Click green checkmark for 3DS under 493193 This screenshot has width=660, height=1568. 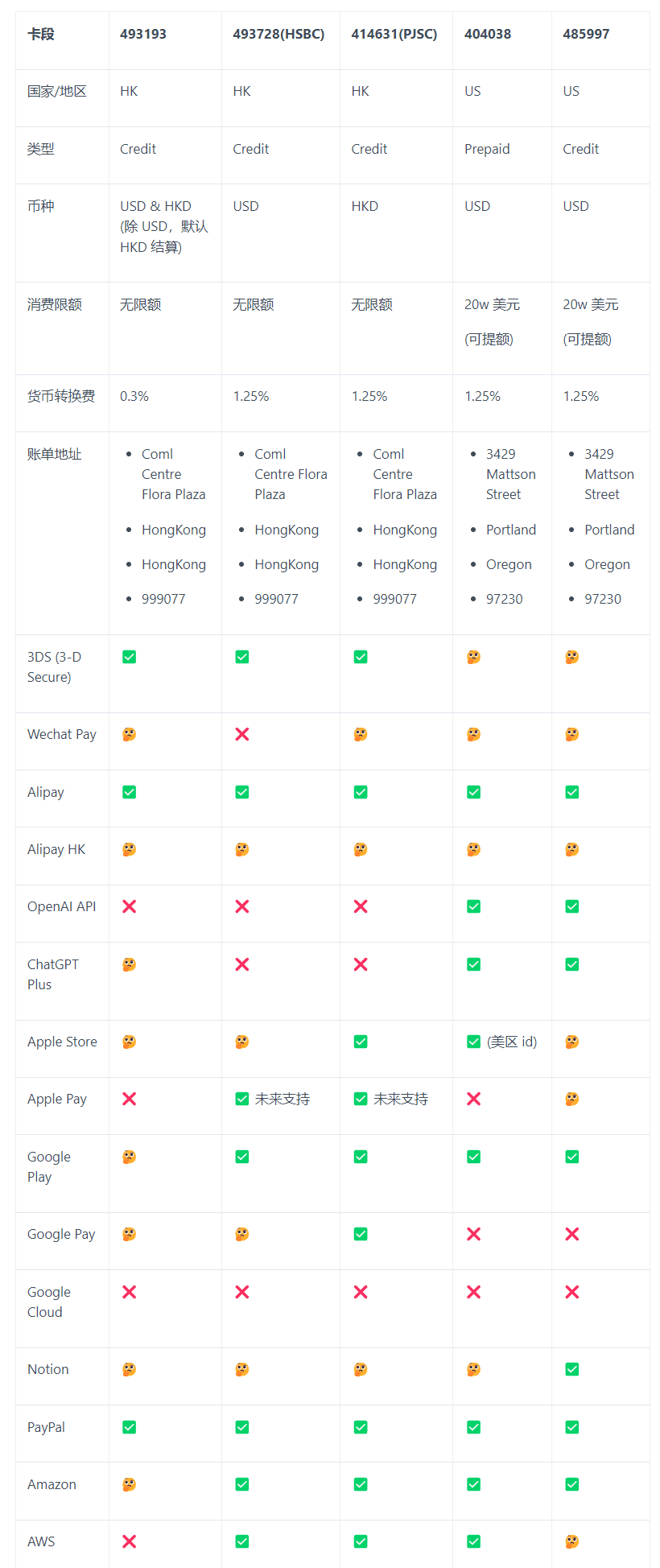[x=129, y=657]
